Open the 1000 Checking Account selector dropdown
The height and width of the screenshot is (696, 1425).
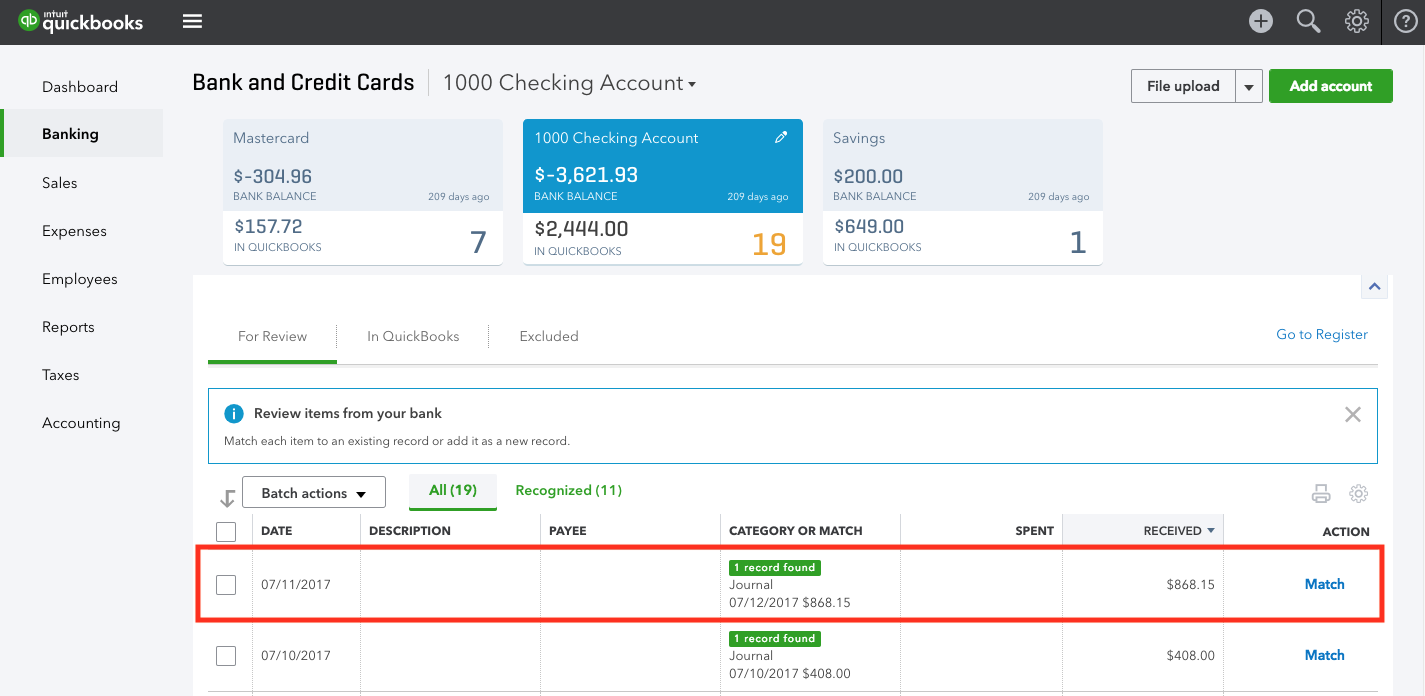tap(569, 84)
